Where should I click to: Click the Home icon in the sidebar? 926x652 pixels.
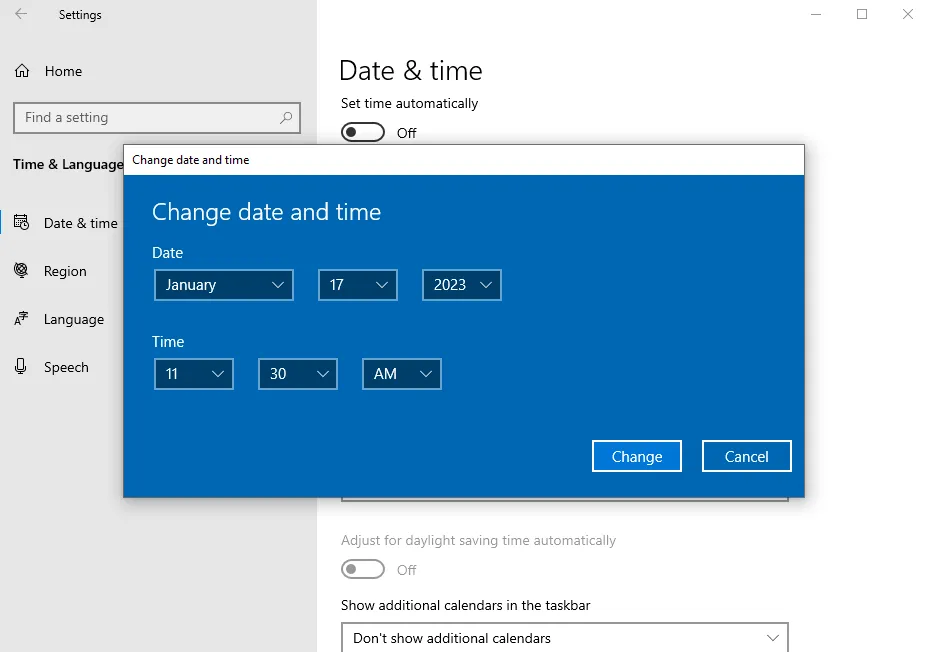click(20, 71)
